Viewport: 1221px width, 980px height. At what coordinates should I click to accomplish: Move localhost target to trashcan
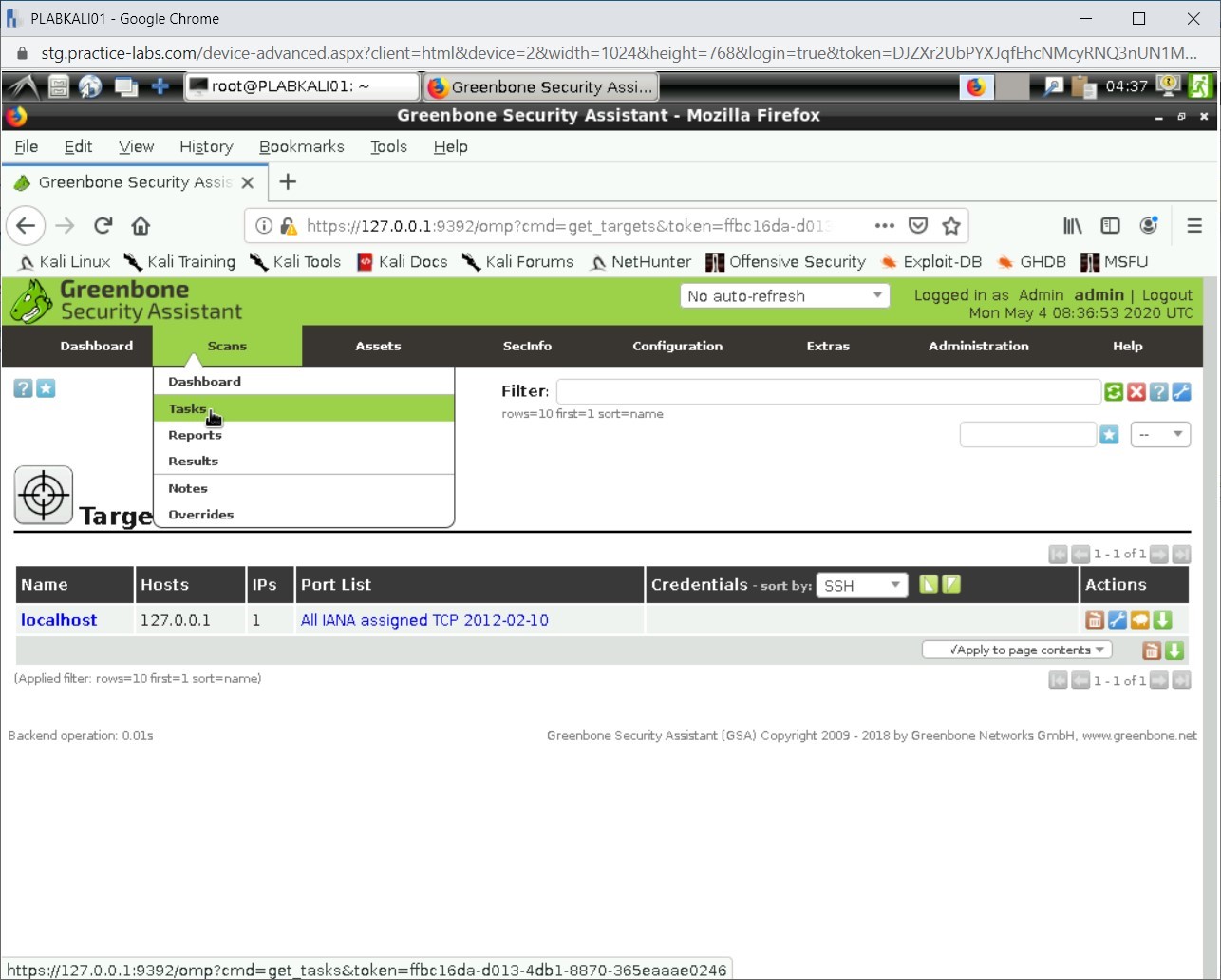coord(1095,620)
